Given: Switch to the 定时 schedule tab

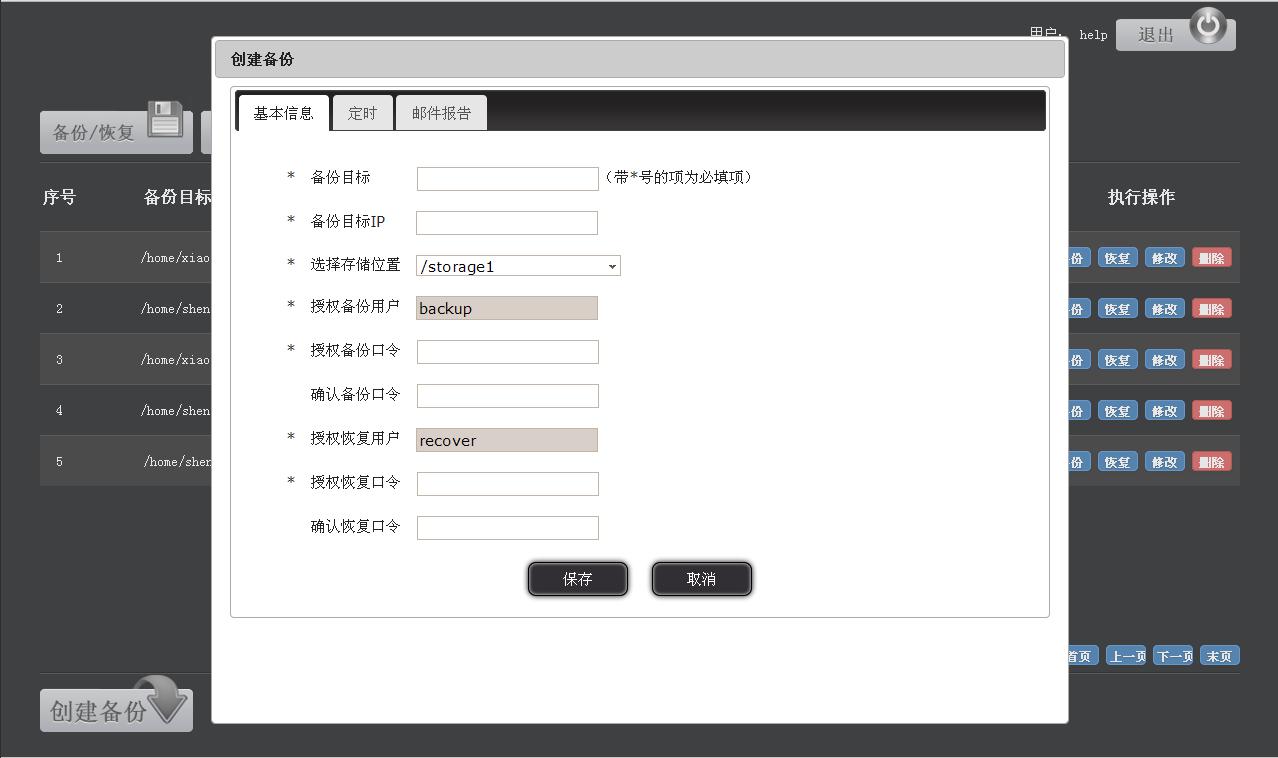Looking at the screenshot, I should (x=362, y=113).
